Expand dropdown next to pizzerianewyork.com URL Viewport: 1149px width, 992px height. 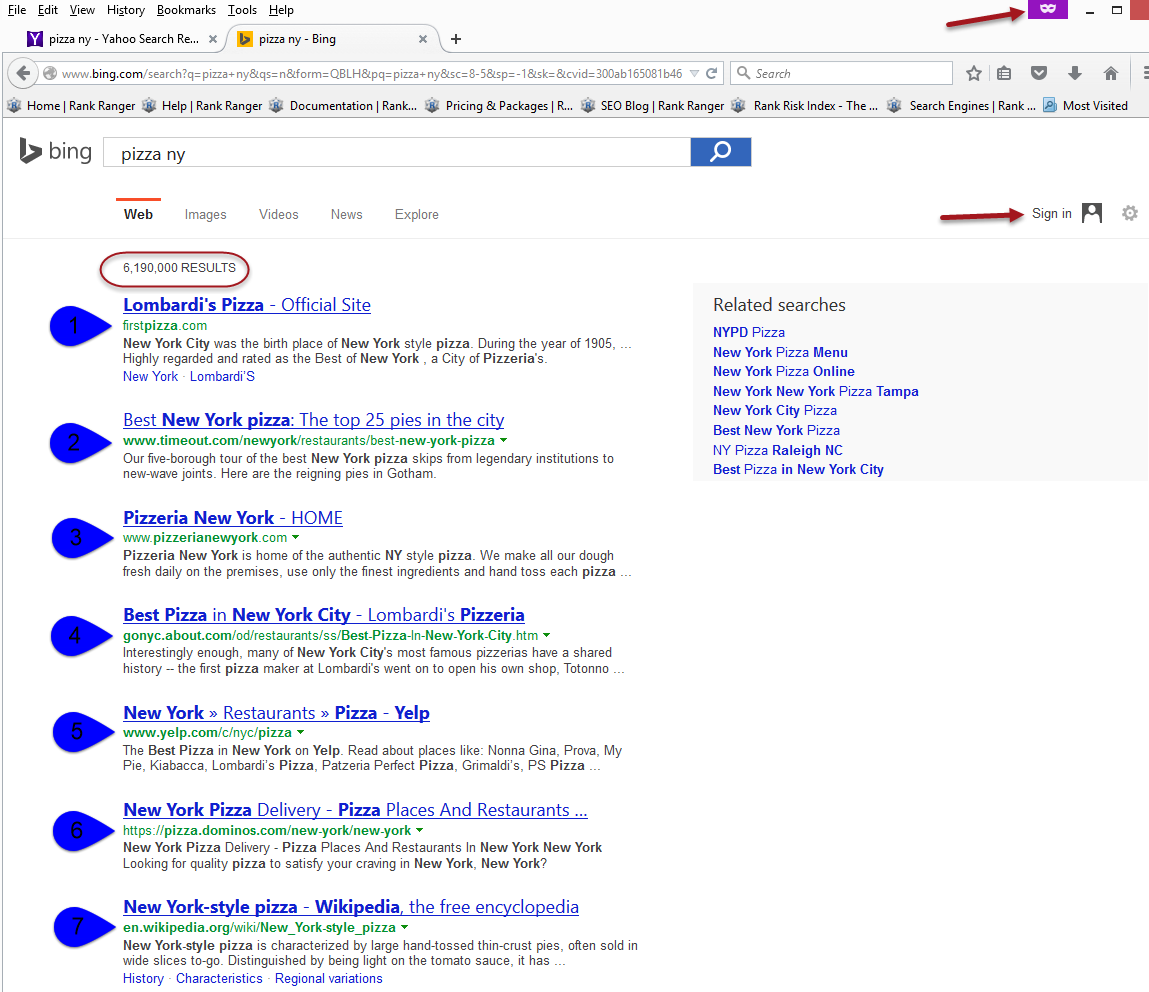pyautogui.click(x=295, y=537)
